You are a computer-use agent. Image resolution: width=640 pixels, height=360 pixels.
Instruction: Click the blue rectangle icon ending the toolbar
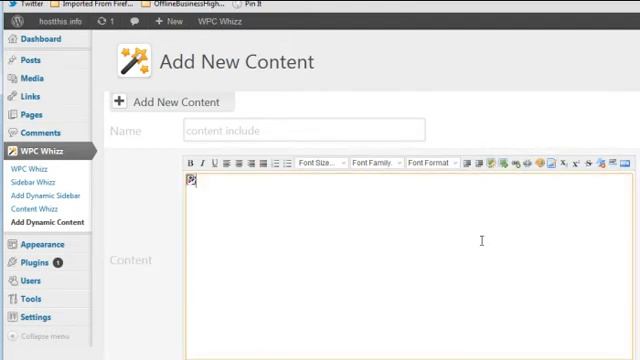coord(625,163)
